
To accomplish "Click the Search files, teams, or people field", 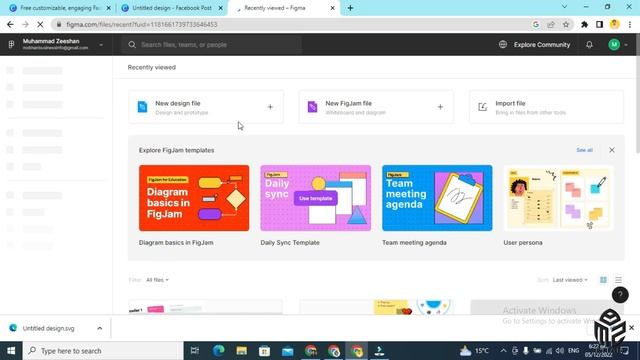I will click(211, 44).
